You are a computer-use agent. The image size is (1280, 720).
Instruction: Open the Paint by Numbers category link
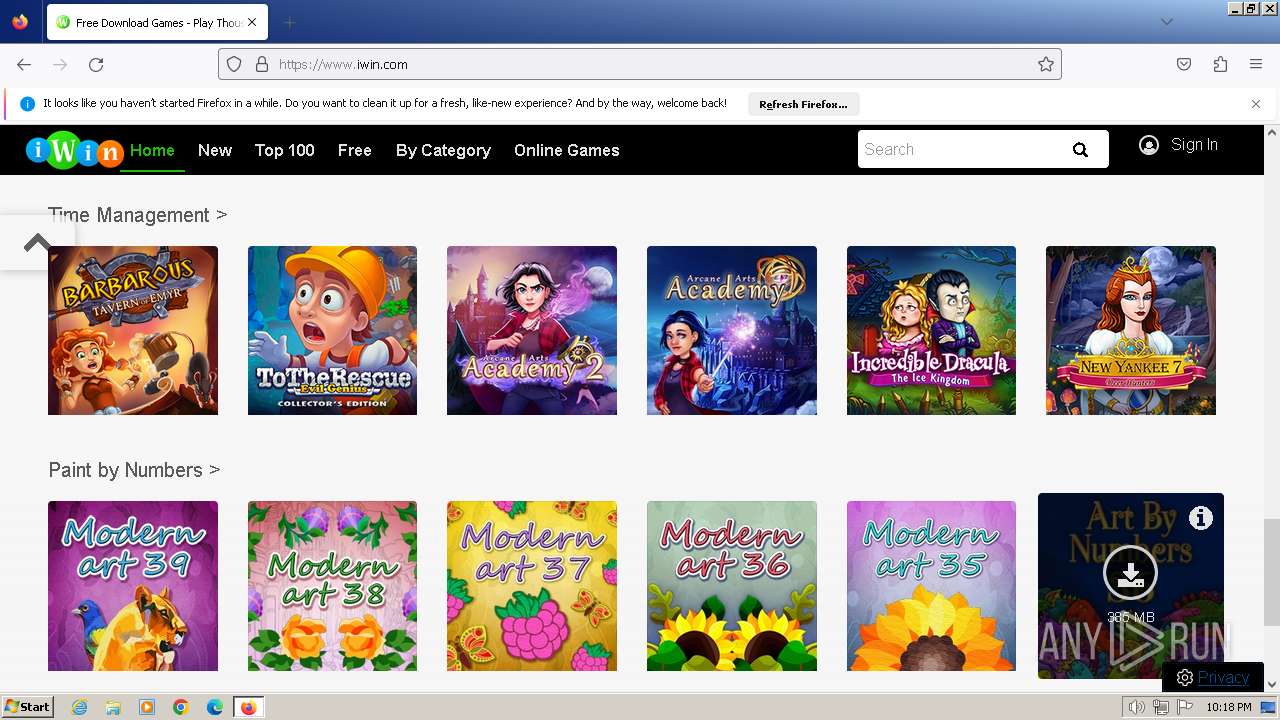tap(134, 470)
